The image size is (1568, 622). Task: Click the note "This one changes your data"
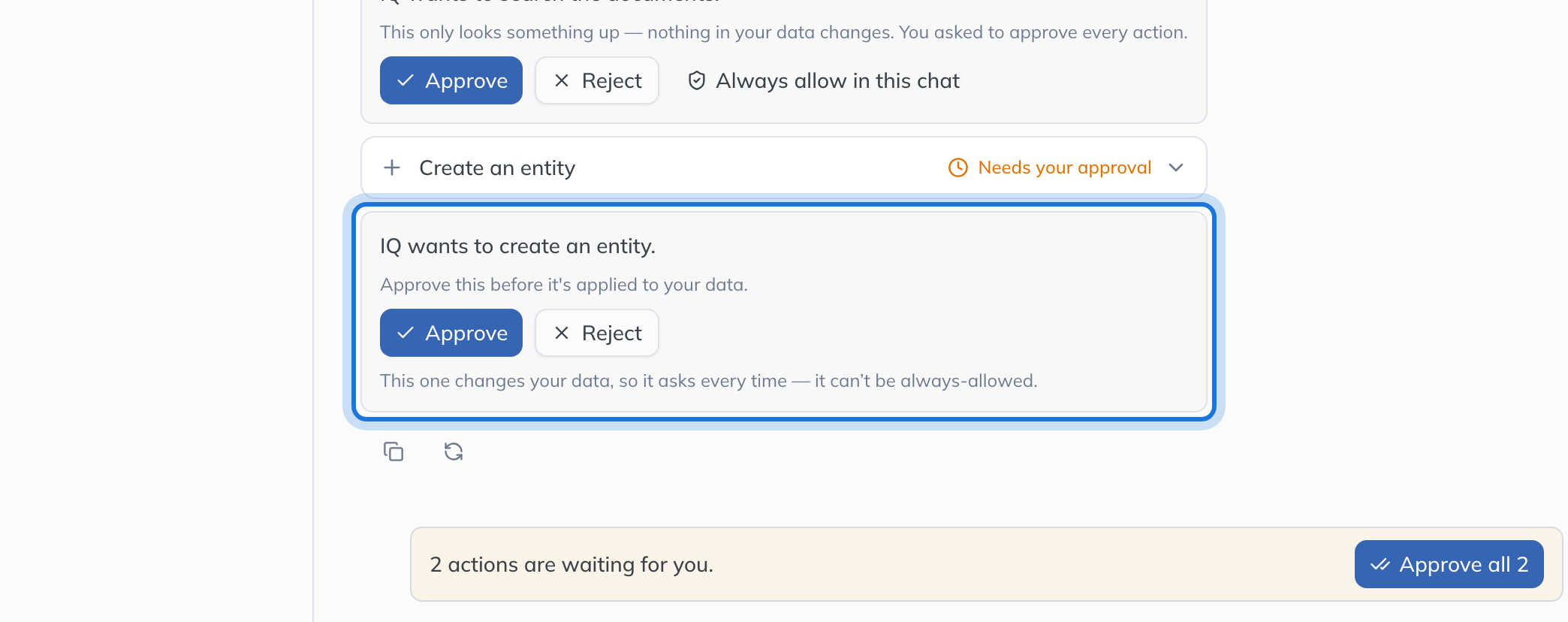[495, 381]
